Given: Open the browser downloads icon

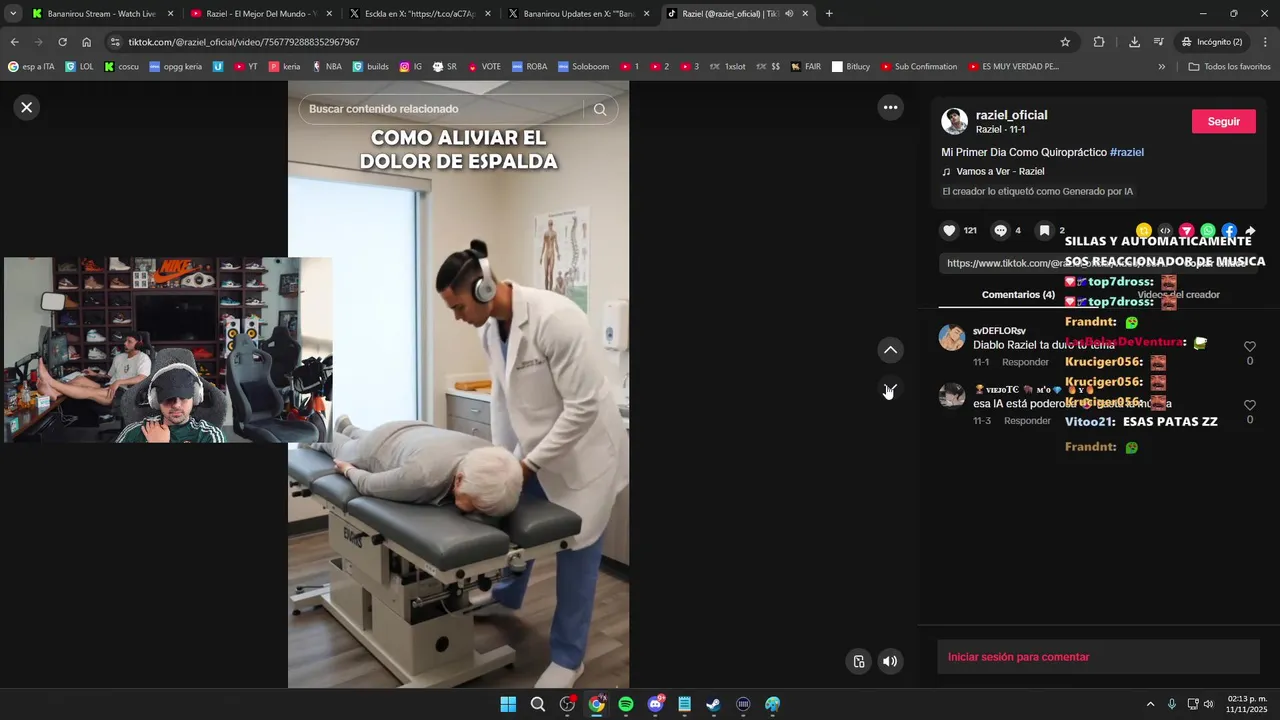Looking at the screenshot, I should pos(1134,42).
